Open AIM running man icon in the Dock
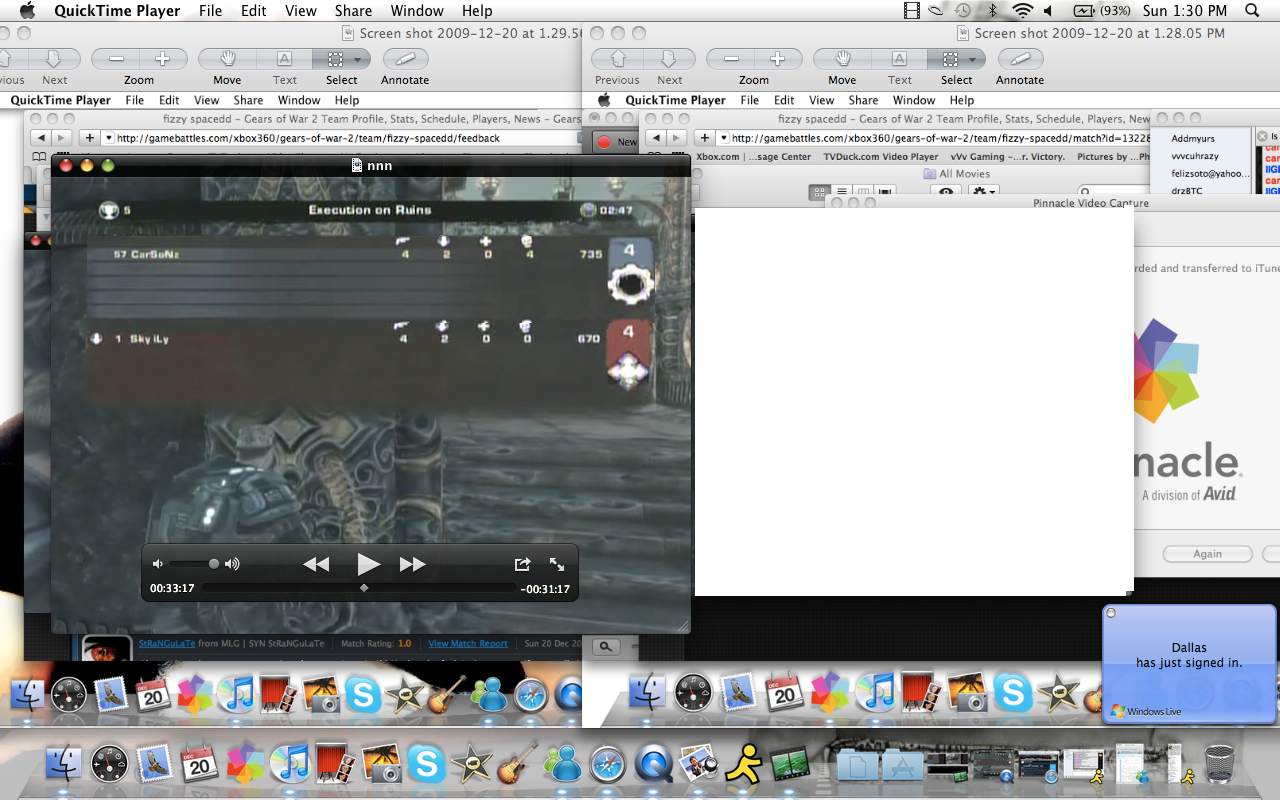The width and height of the screenshot is (1280, 800). [745, 763]
